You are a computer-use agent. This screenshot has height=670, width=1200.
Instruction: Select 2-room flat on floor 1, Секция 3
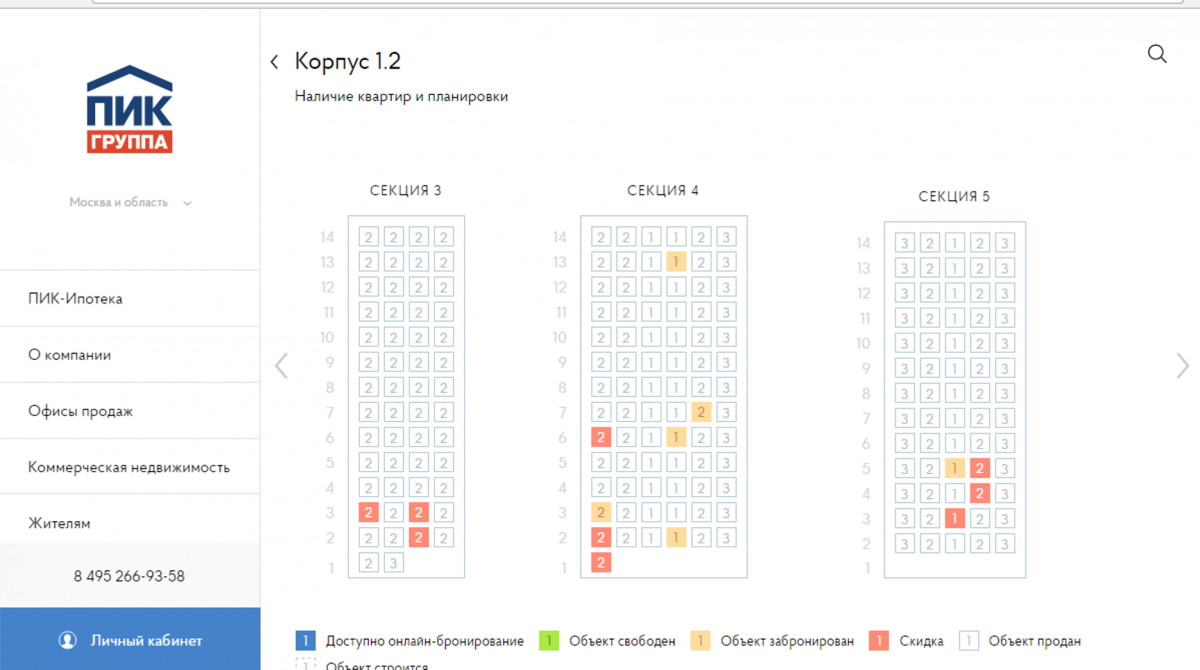click(369, 563)
